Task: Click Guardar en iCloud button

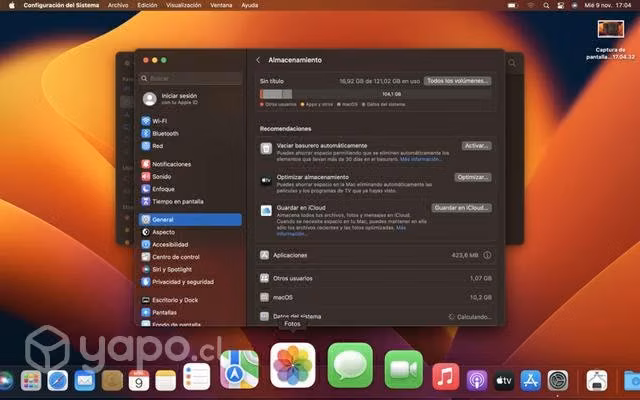Action: [461, 208]
